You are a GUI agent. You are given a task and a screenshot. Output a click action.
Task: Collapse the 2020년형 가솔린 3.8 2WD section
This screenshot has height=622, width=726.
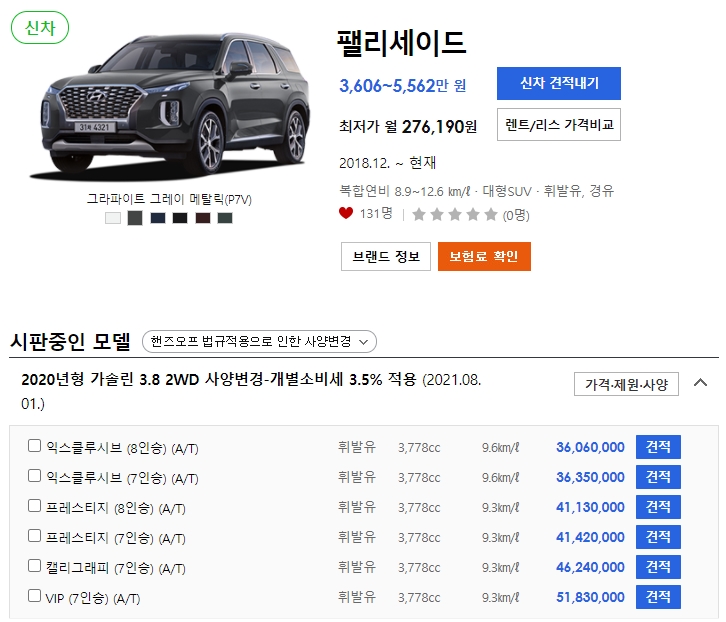701,383
